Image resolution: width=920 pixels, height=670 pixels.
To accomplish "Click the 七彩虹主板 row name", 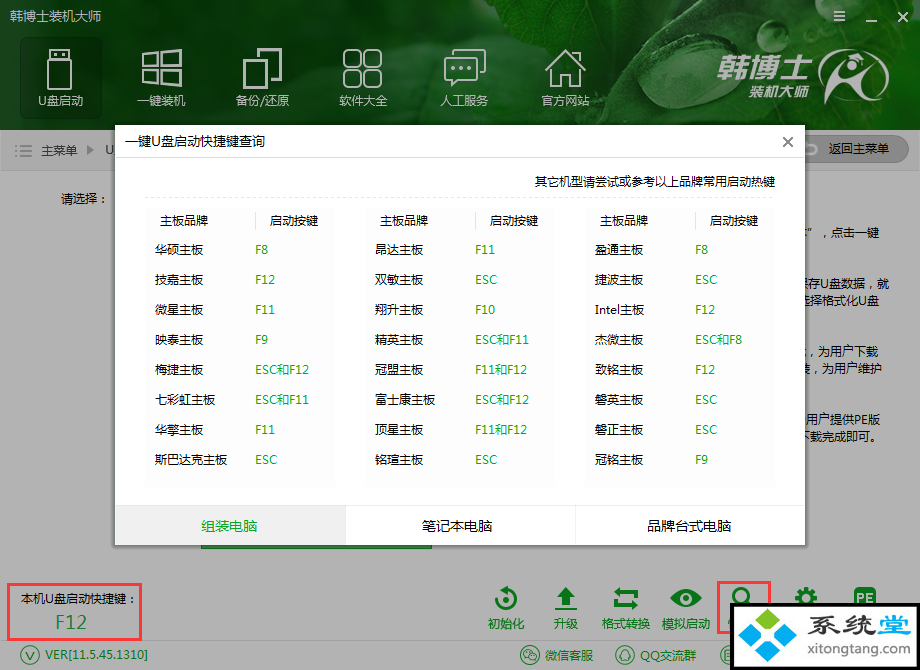I will 185,400.
